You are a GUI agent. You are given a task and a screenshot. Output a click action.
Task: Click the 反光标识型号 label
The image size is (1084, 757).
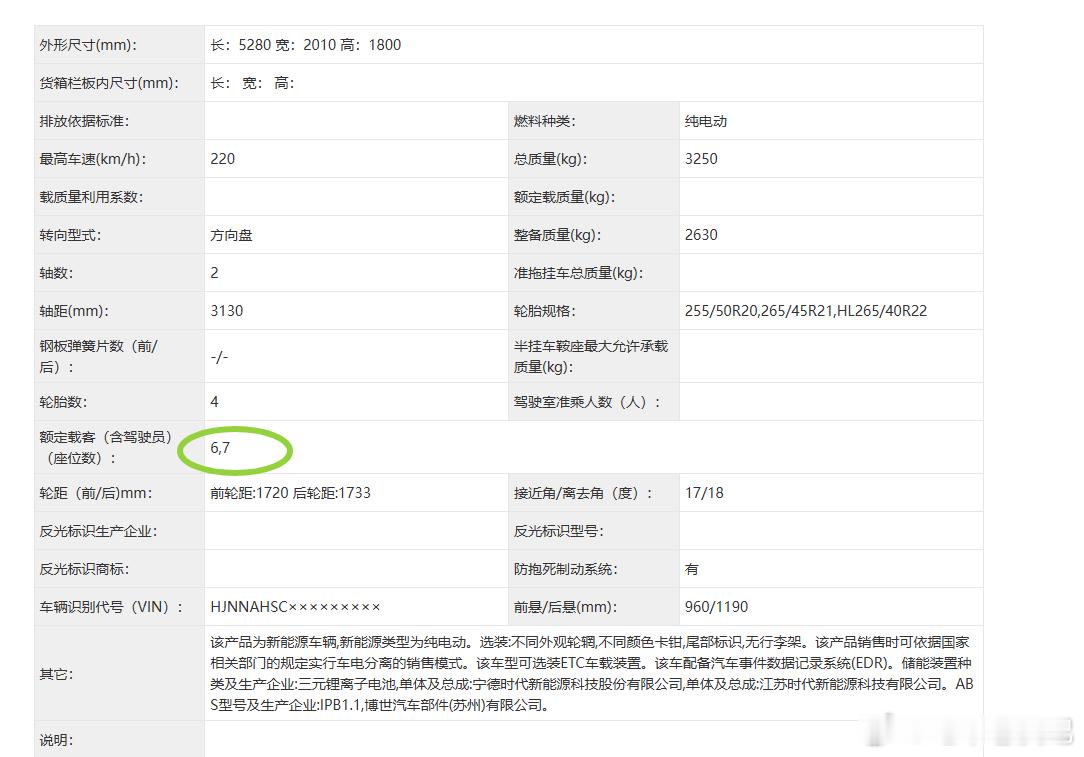coord(559,531)
